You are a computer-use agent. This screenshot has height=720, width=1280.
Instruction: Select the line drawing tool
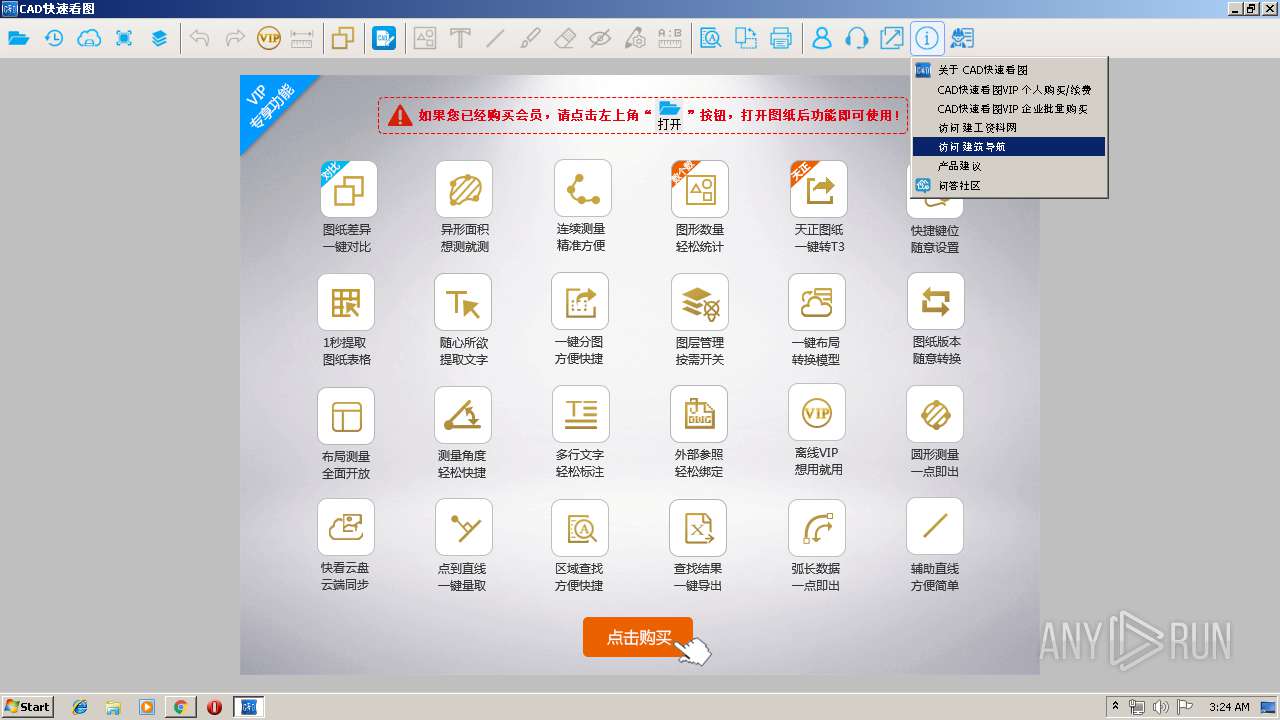tap(495, 39)
